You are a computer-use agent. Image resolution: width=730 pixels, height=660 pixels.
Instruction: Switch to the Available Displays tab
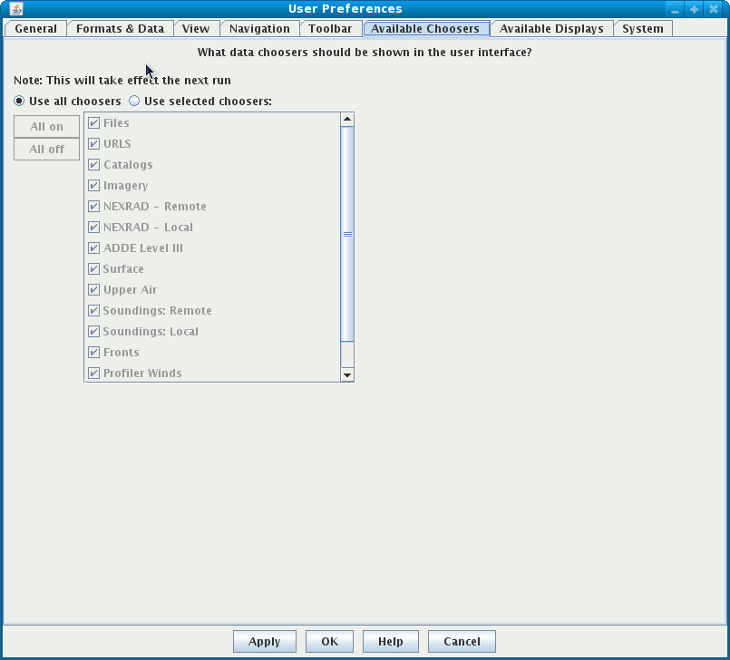click(551, 29)
